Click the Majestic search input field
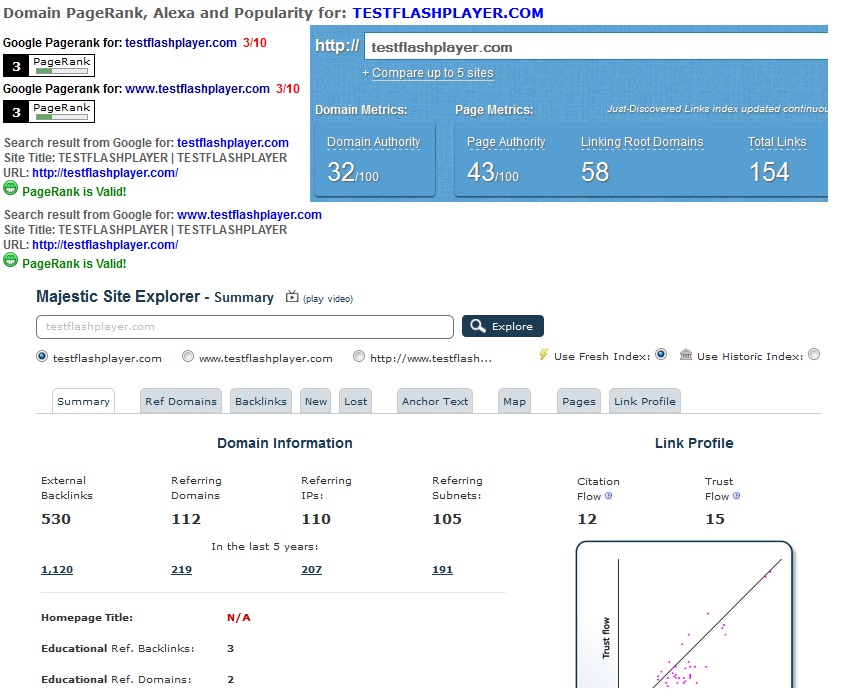Screen dimensions: 846x700 (x=245, y=327)
